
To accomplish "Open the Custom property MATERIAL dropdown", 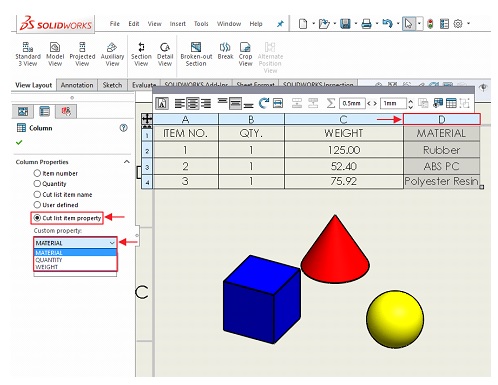I will [x=75, y=243].
